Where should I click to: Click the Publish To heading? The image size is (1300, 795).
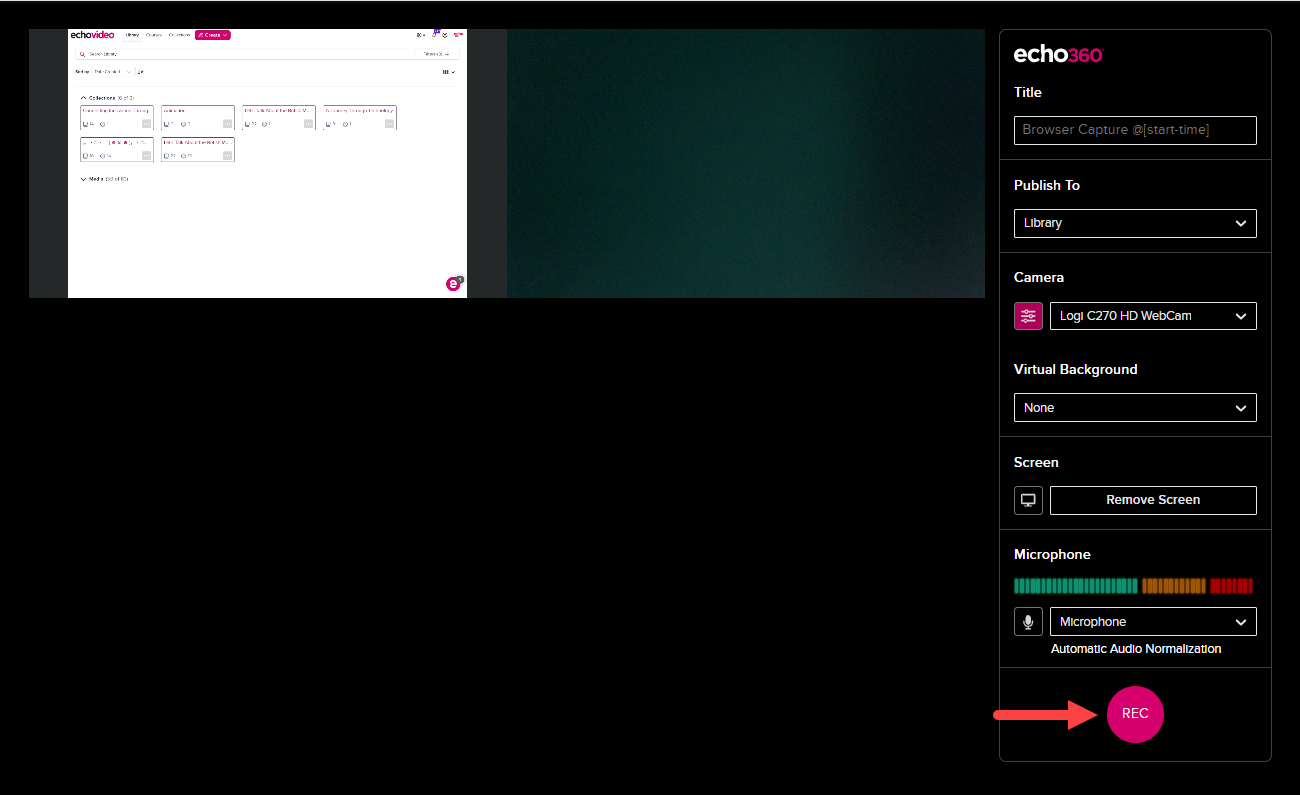point(1047,185)
